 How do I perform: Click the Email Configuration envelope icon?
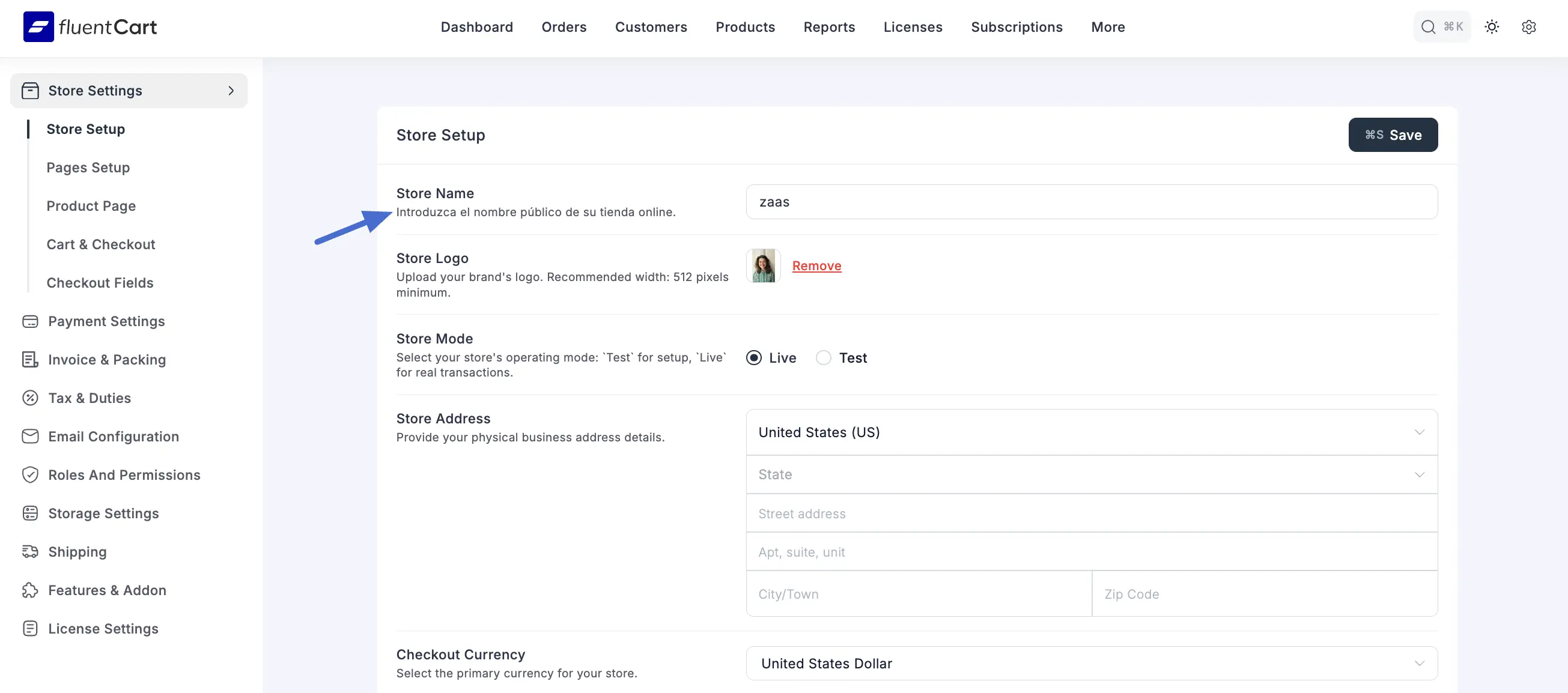[x=30, y=436]
